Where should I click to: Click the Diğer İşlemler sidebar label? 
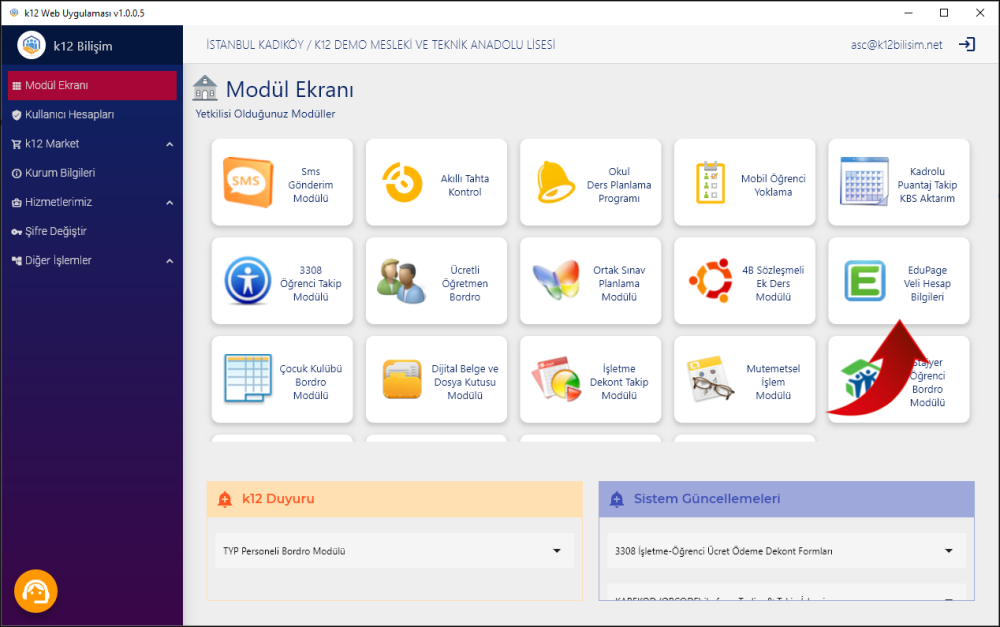58,260
